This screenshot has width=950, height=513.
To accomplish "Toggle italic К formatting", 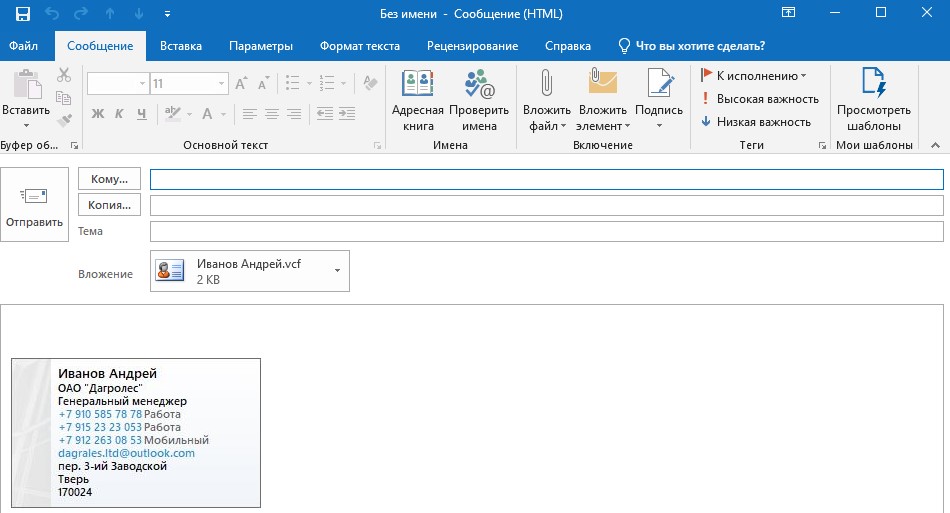I will click(x=119, y=113).
